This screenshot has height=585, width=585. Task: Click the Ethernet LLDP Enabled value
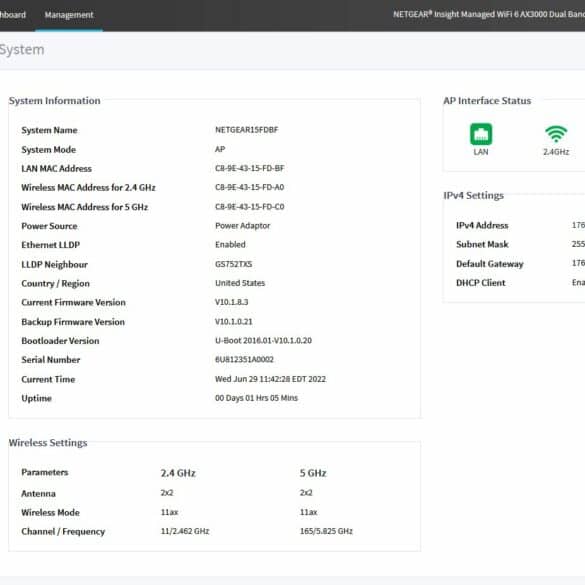tap(230, 245)
